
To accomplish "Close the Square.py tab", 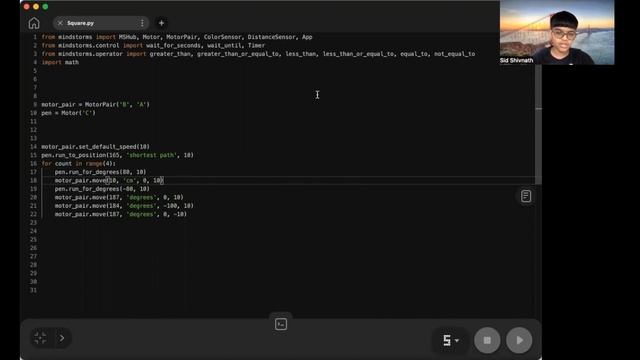I will [60, 23].
